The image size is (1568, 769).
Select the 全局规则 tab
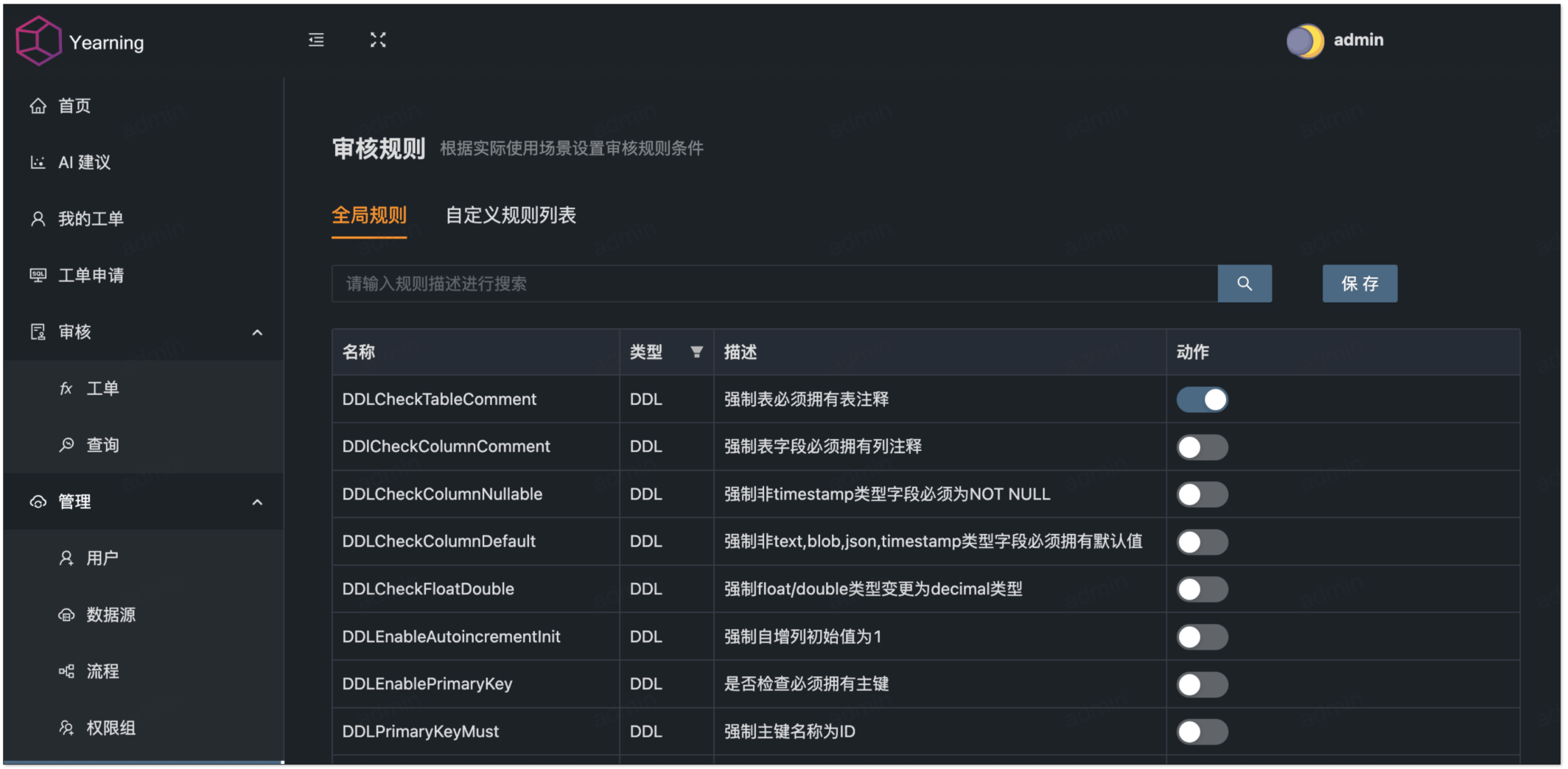pyautogui.click(x=370, y=215)
